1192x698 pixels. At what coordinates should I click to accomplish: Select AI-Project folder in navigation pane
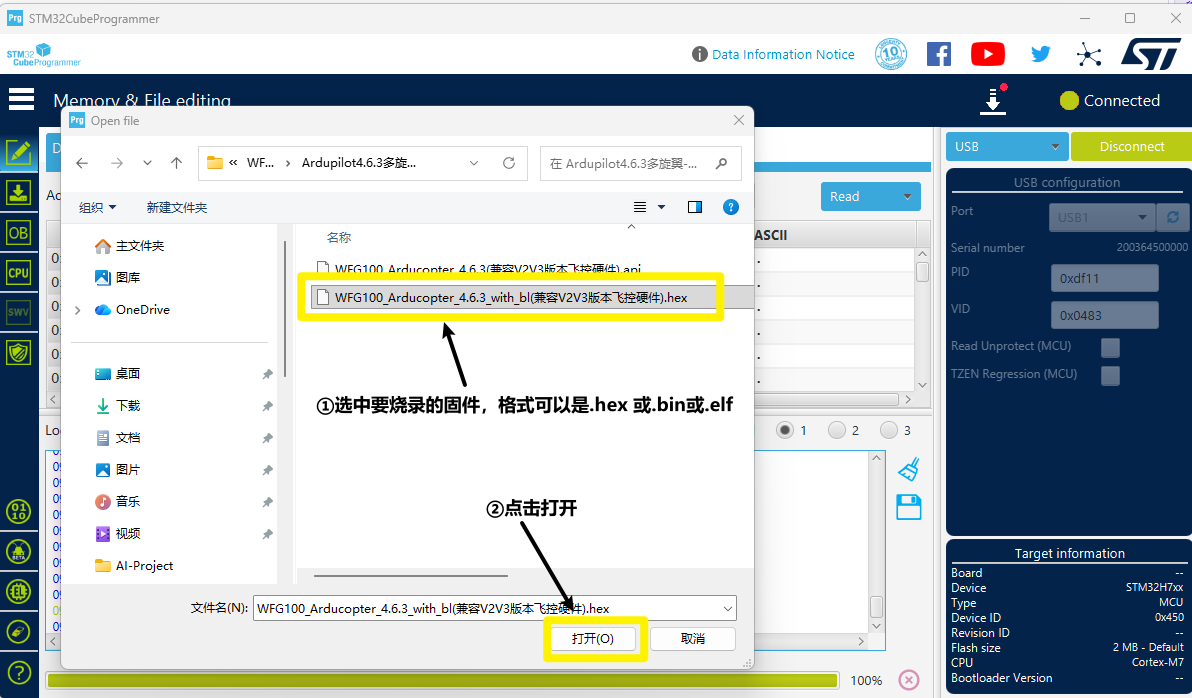[144, 565]
